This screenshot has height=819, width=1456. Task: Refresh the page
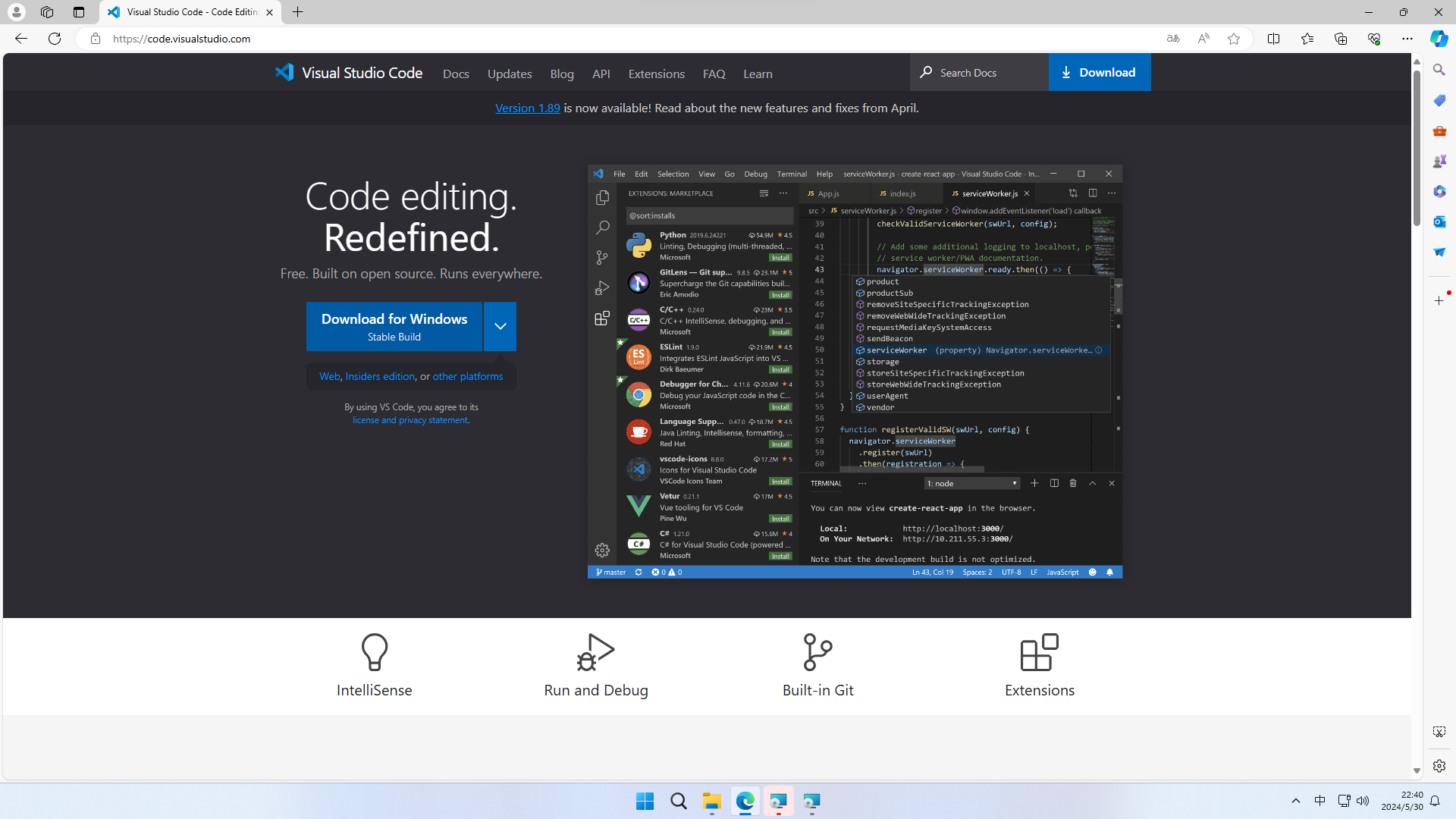click(x=55, y=39)
